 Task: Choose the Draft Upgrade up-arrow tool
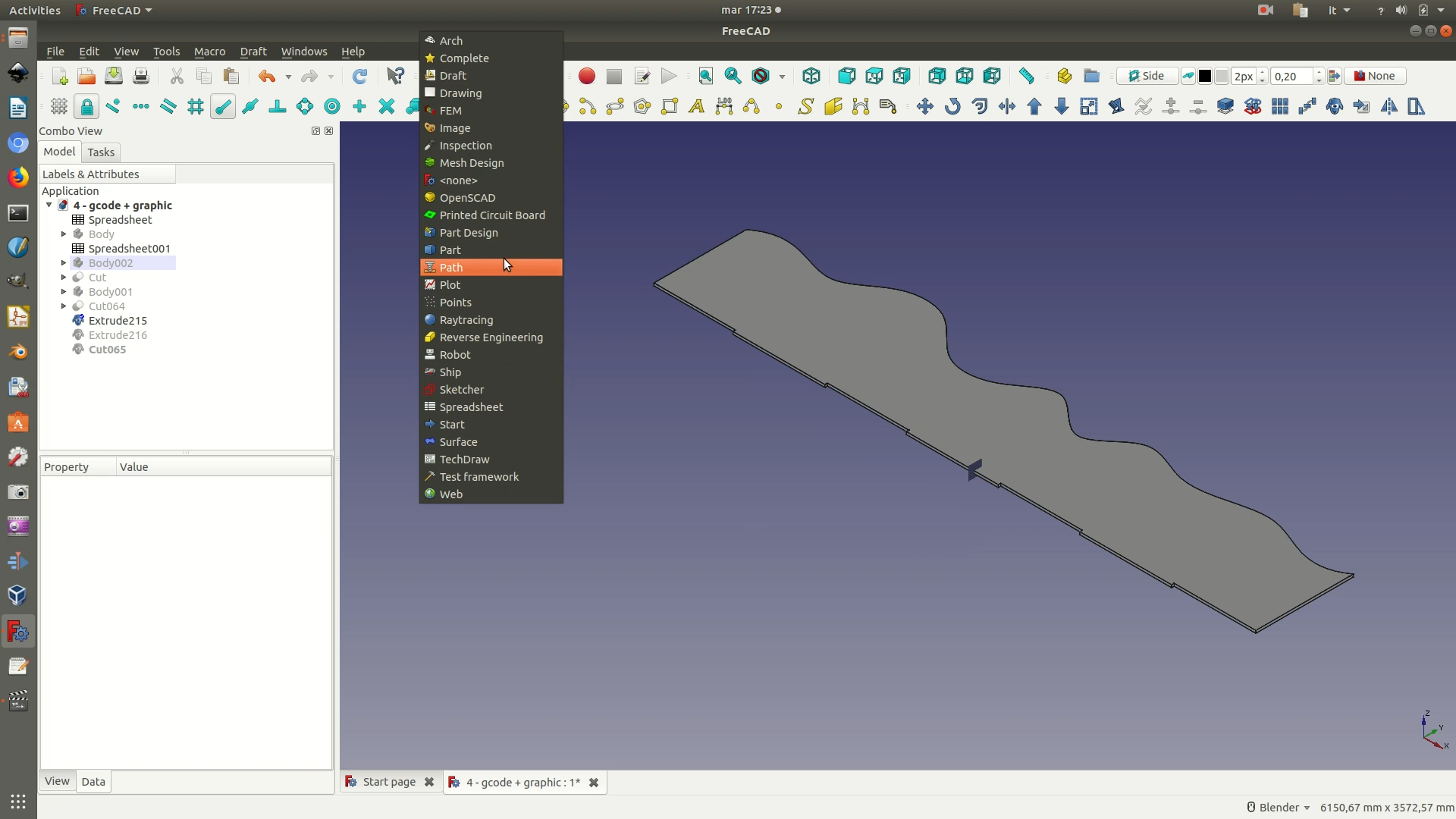click(1034, 106)
